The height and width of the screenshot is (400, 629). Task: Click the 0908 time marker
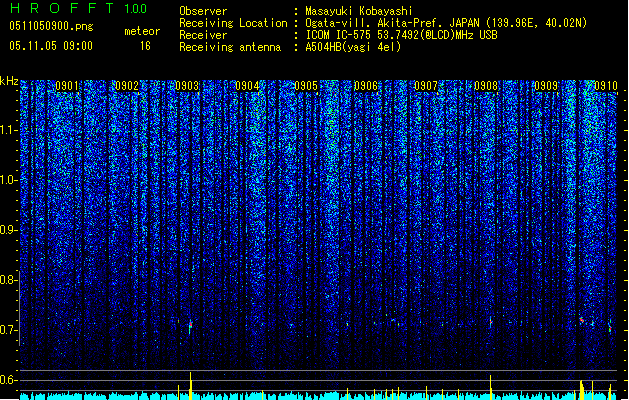pyautogui.click(x=486, y=86)
